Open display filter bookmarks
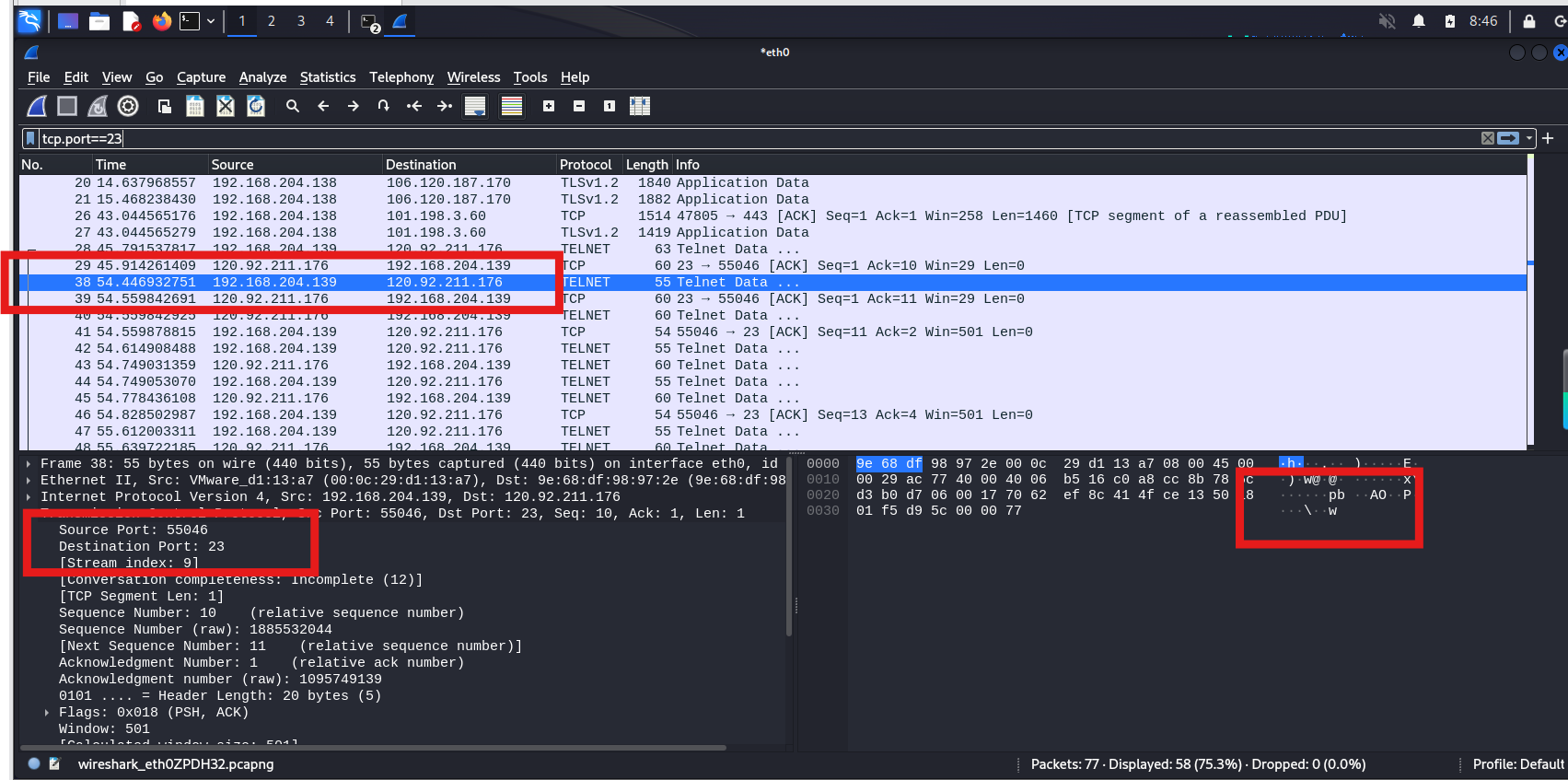 click(x=30, y=138)
